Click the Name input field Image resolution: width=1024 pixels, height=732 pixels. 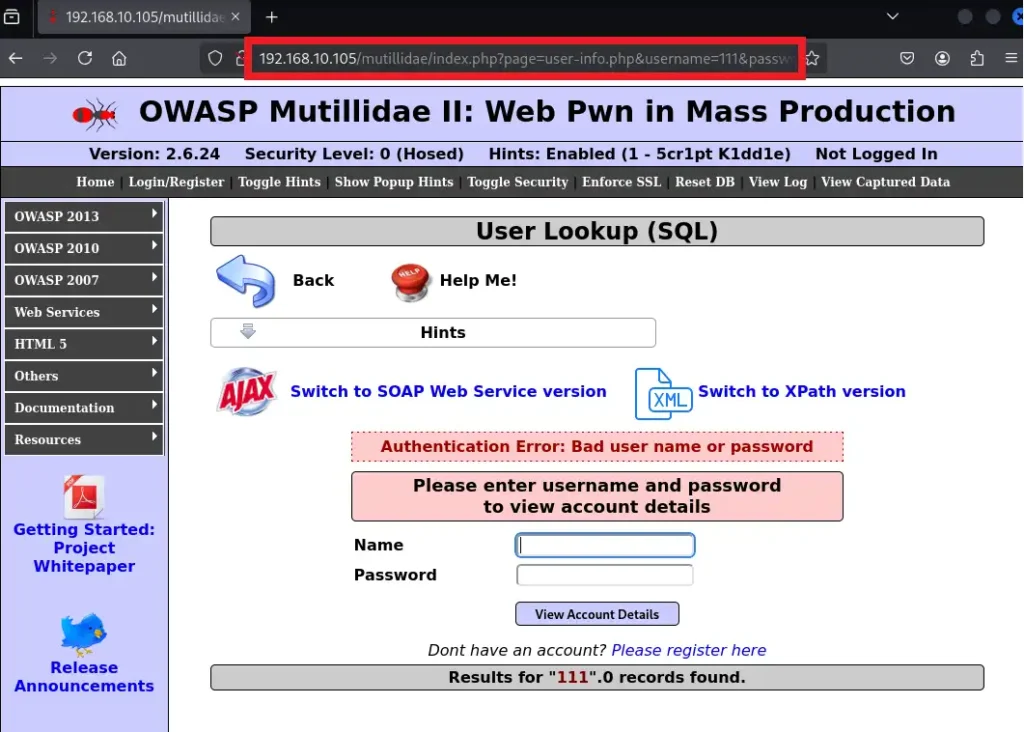pos(605,545)
